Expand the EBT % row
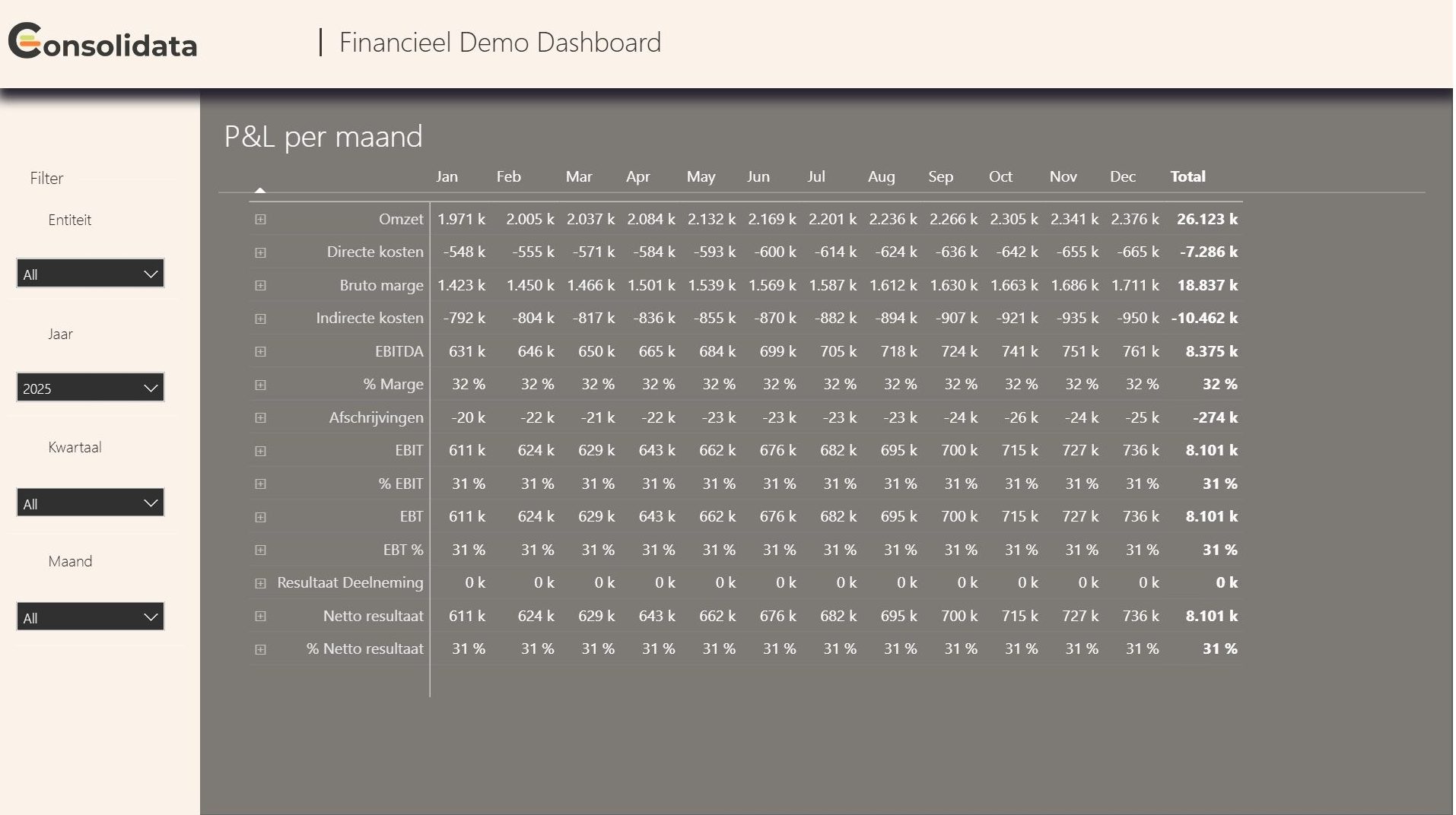The image size is (1456, 815). [260, 550]
